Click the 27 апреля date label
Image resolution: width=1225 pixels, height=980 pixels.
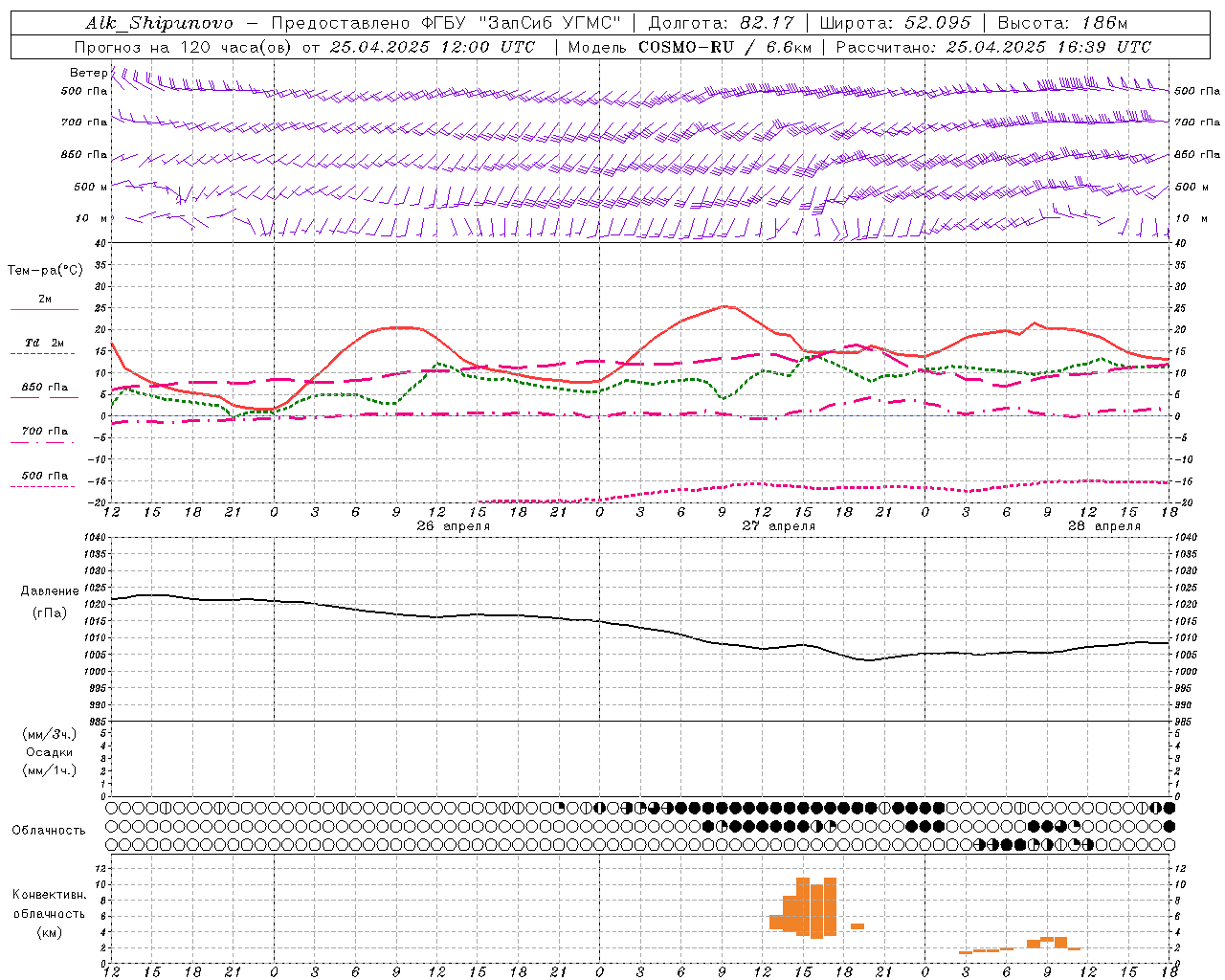tap(779, 526)
